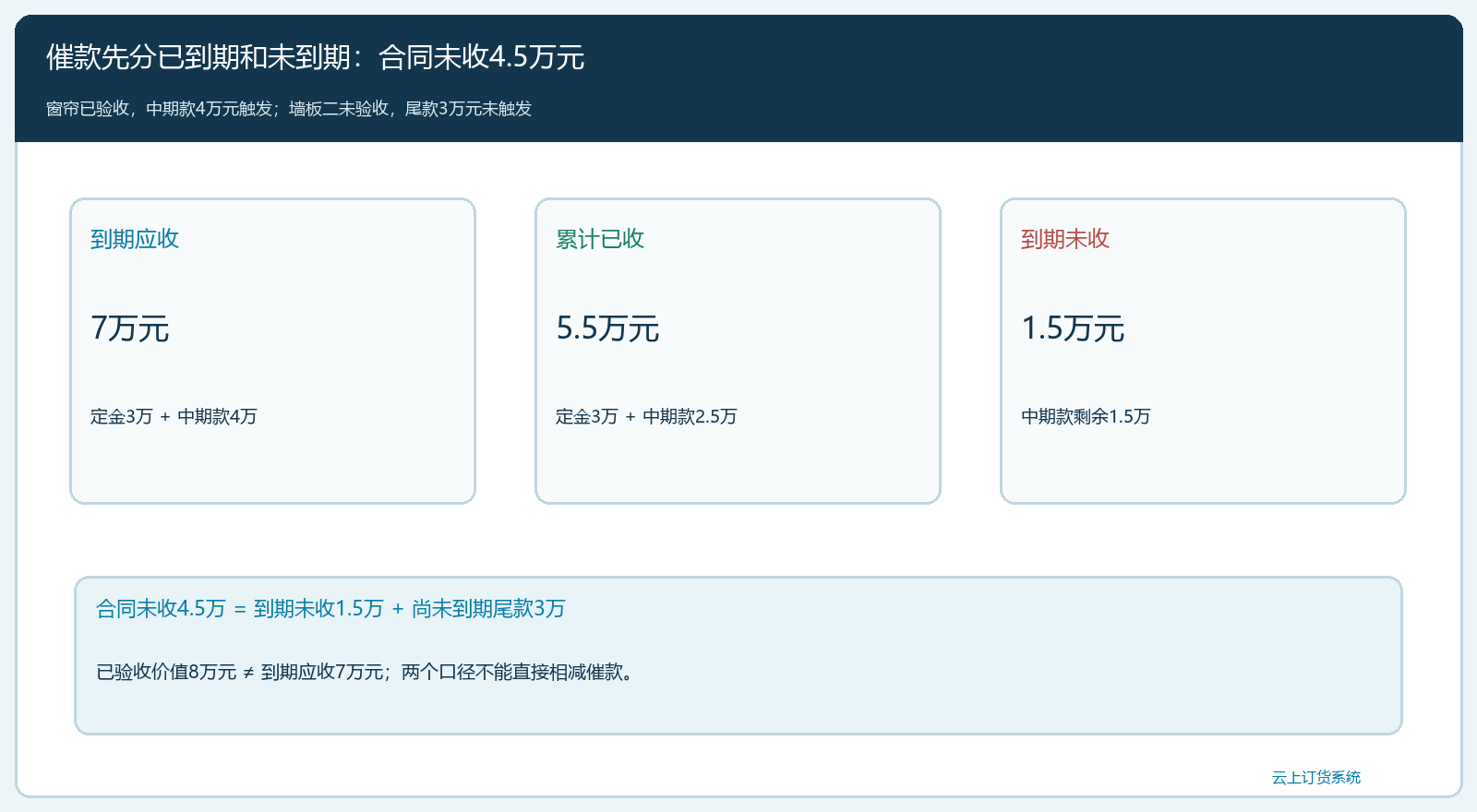Viewport: 1477px width, 812px height.
Task: Click the sentence starting with 已验收价值8万元
Action: click(366, 672)
